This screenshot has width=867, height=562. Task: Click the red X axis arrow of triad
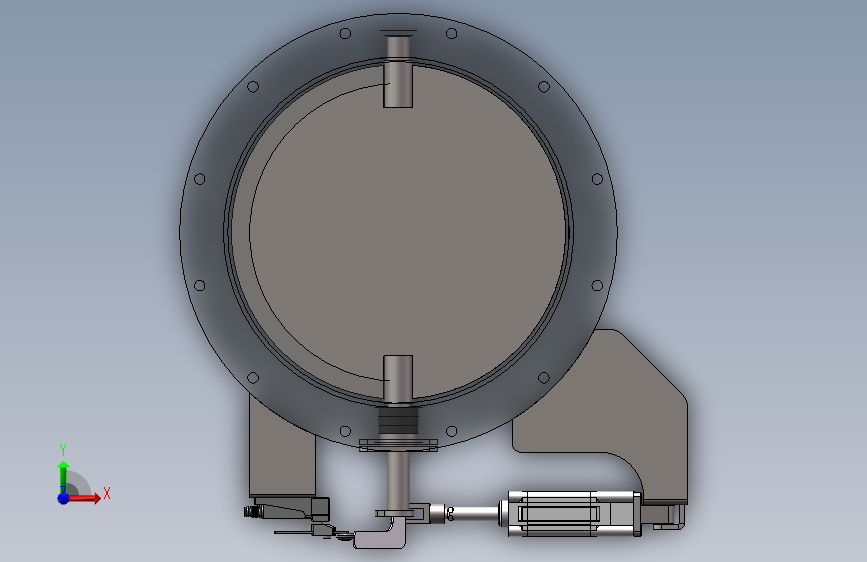coord(84,498)
